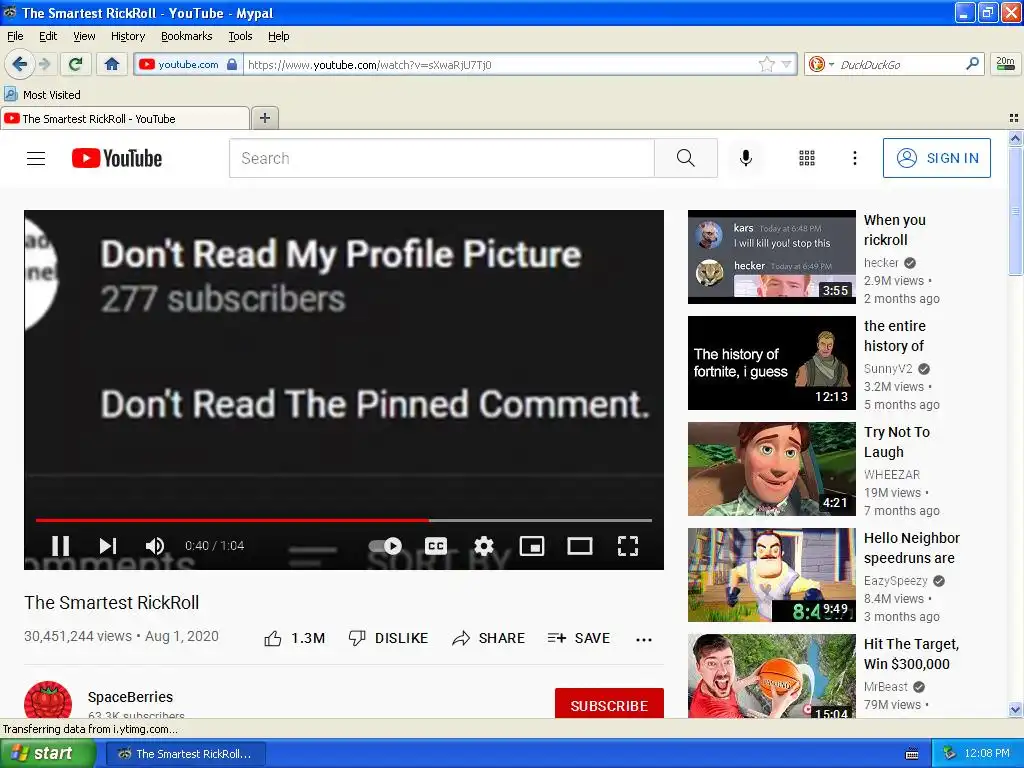This screenshot has width=1024, height=768.
Task: Start voice search with the microphone icon
Action: click(746, 158)
